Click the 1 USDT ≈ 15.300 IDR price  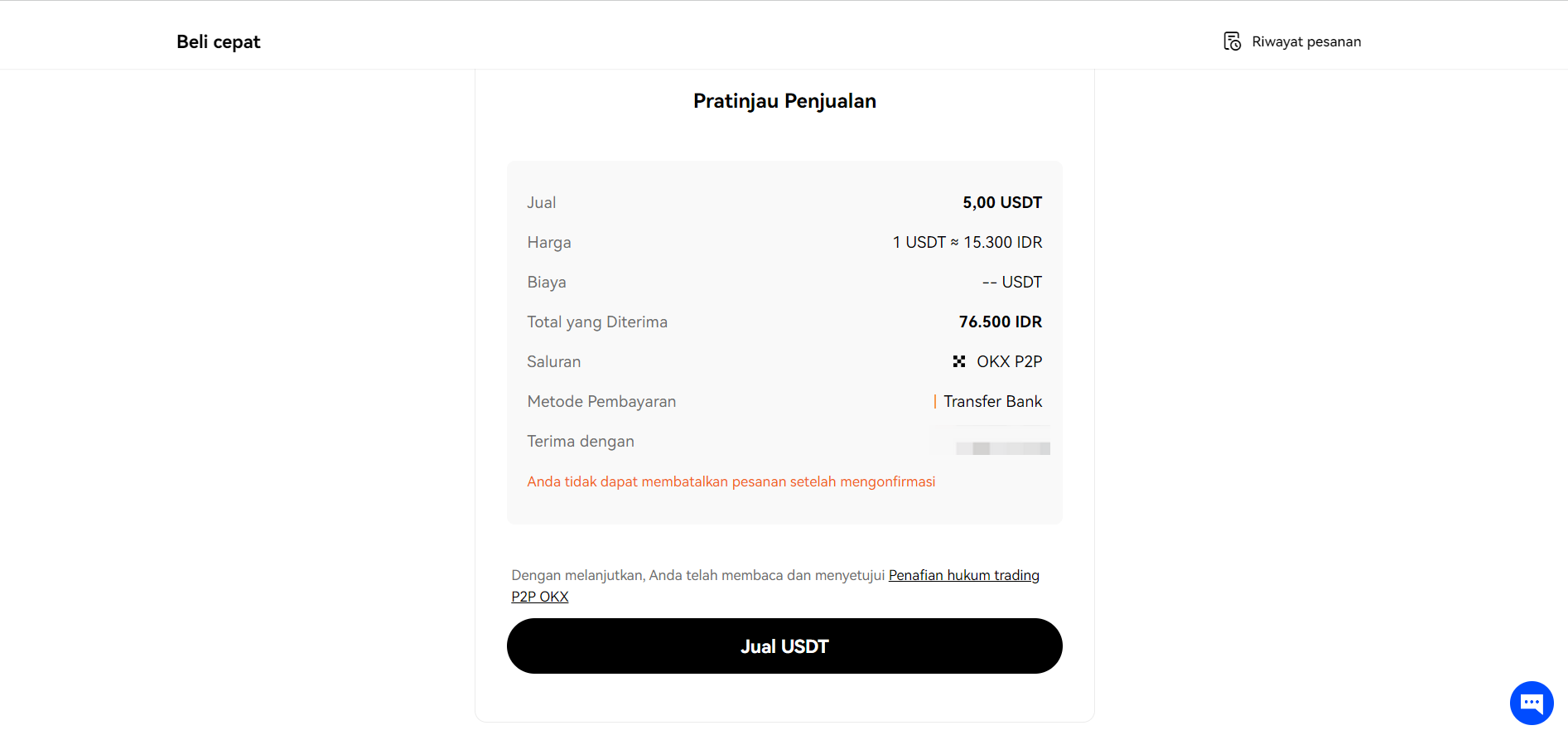coord(967,243)
